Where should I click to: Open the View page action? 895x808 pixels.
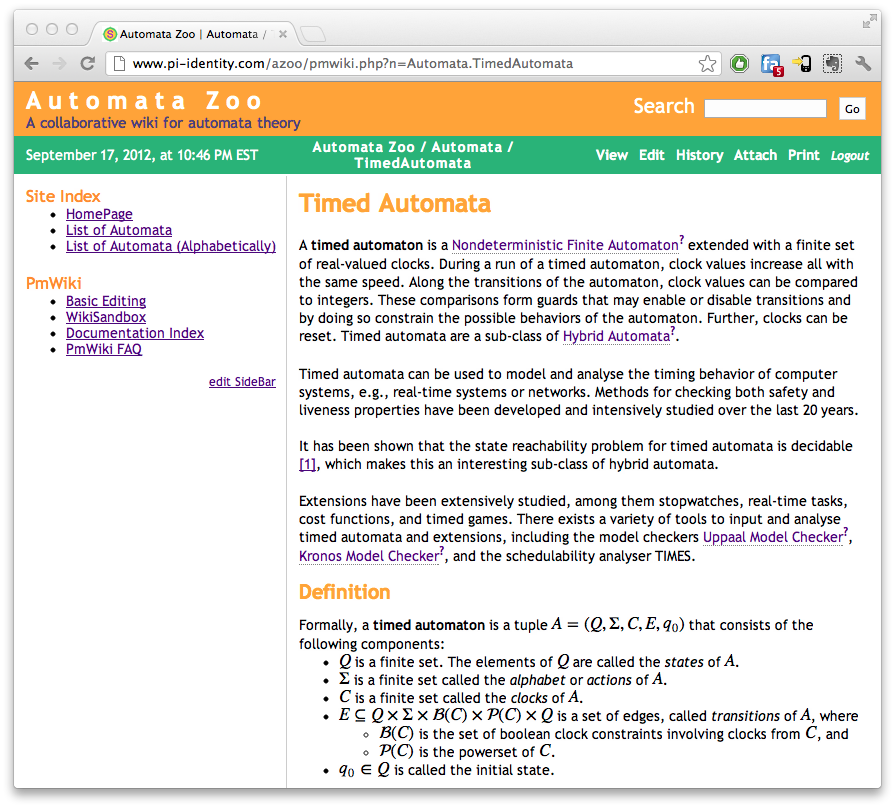611,155
